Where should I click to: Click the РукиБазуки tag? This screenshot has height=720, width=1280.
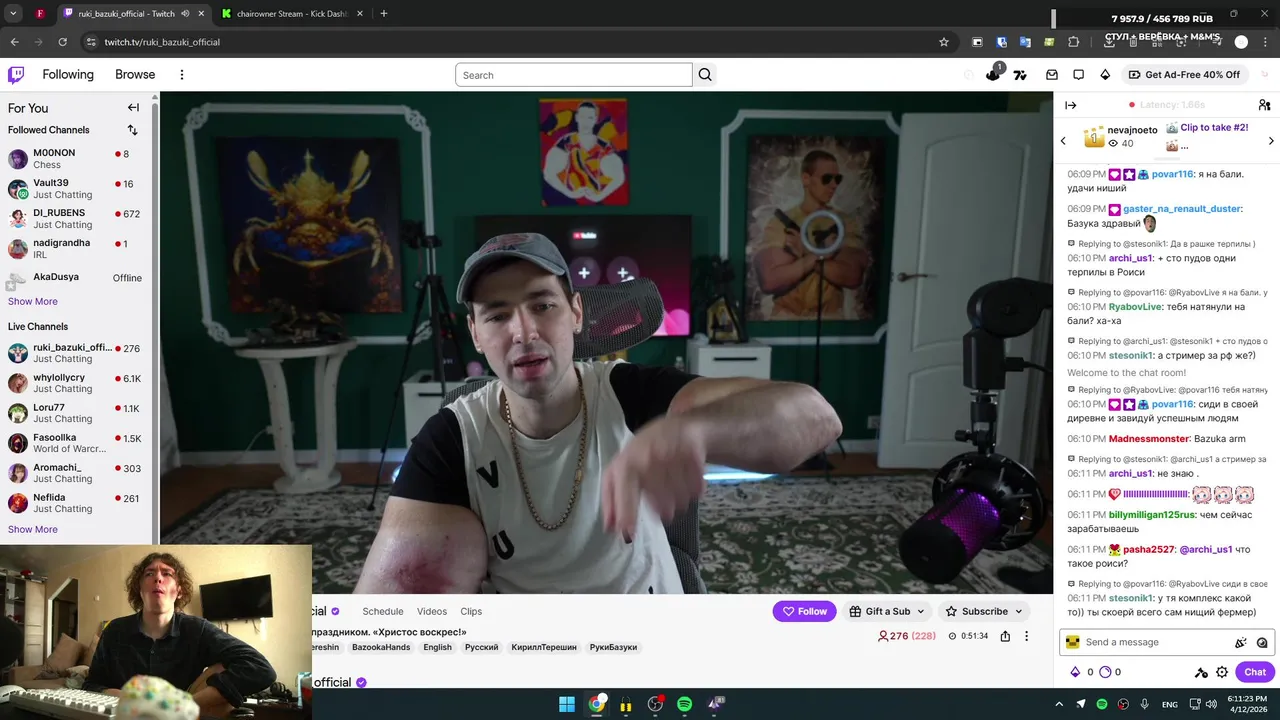(x=613, y=647)
